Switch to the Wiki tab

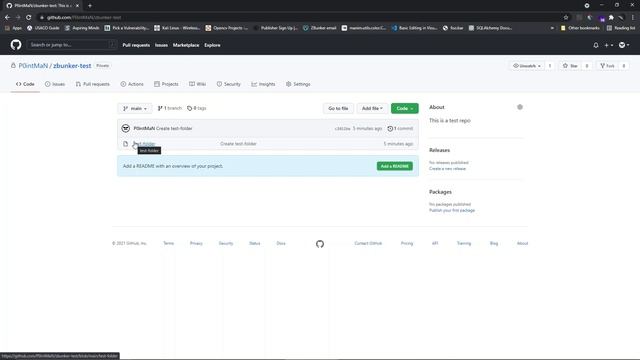pyautogui.click(x=198, y=84)
